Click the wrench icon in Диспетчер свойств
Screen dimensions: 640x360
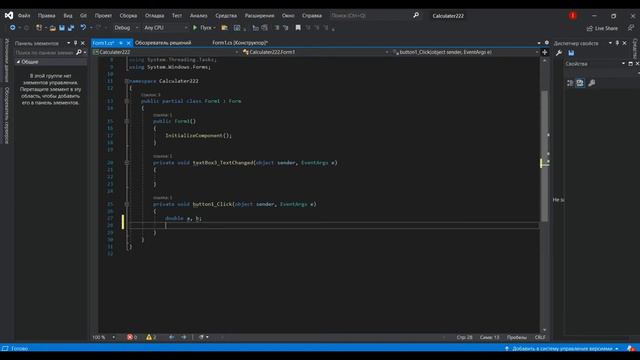click(559, 53)
